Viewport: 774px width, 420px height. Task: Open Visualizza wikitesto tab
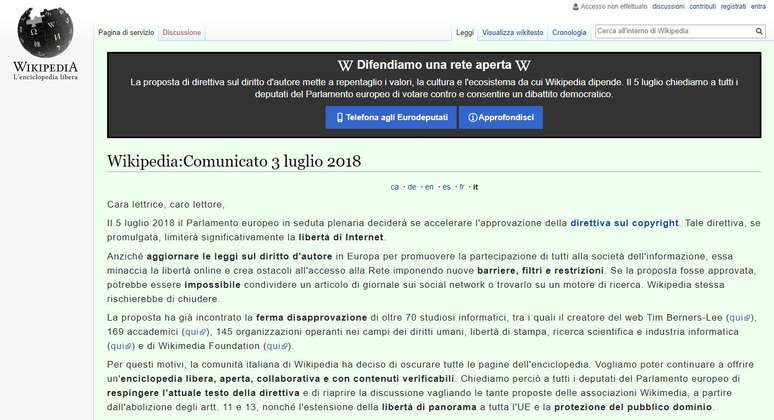(513, 32)
